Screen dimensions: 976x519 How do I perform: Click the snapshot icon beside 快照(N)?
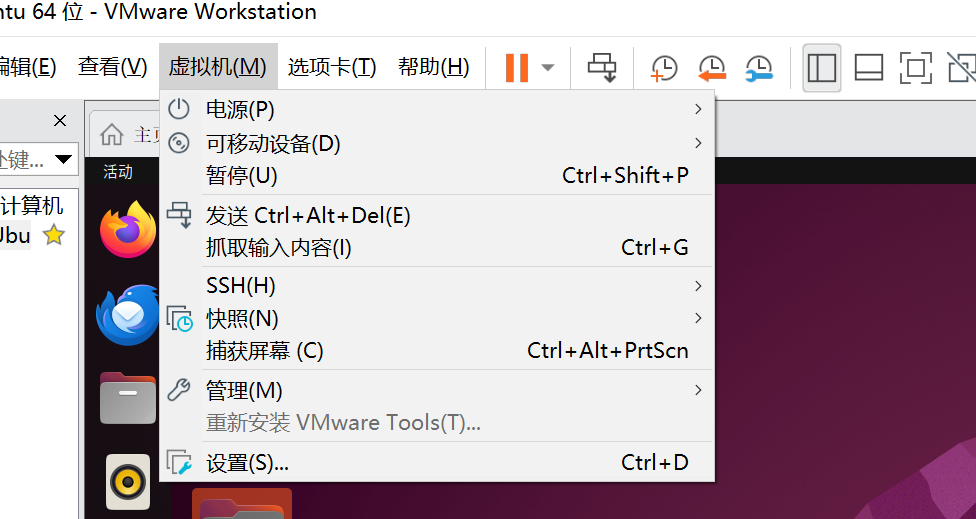click(179, 318)
